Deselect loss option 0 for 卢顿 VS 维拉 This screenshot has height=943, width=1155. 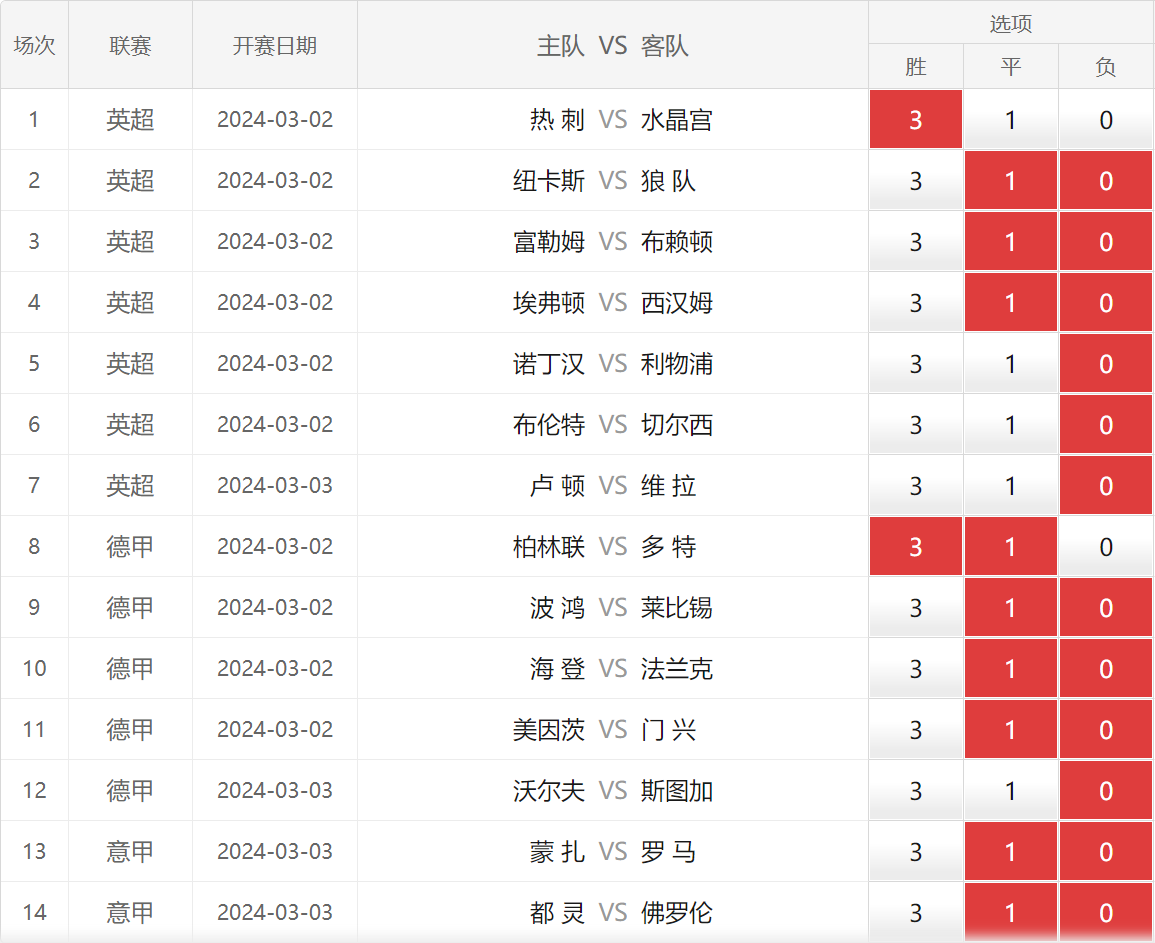(x=1106, y=485)
